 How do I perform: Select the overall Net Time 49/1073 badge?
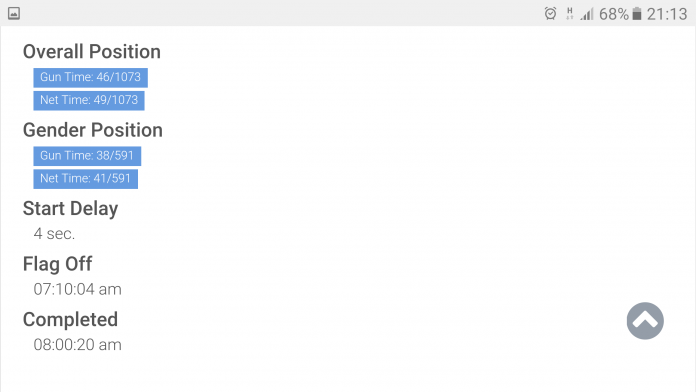tap(89, 100)
